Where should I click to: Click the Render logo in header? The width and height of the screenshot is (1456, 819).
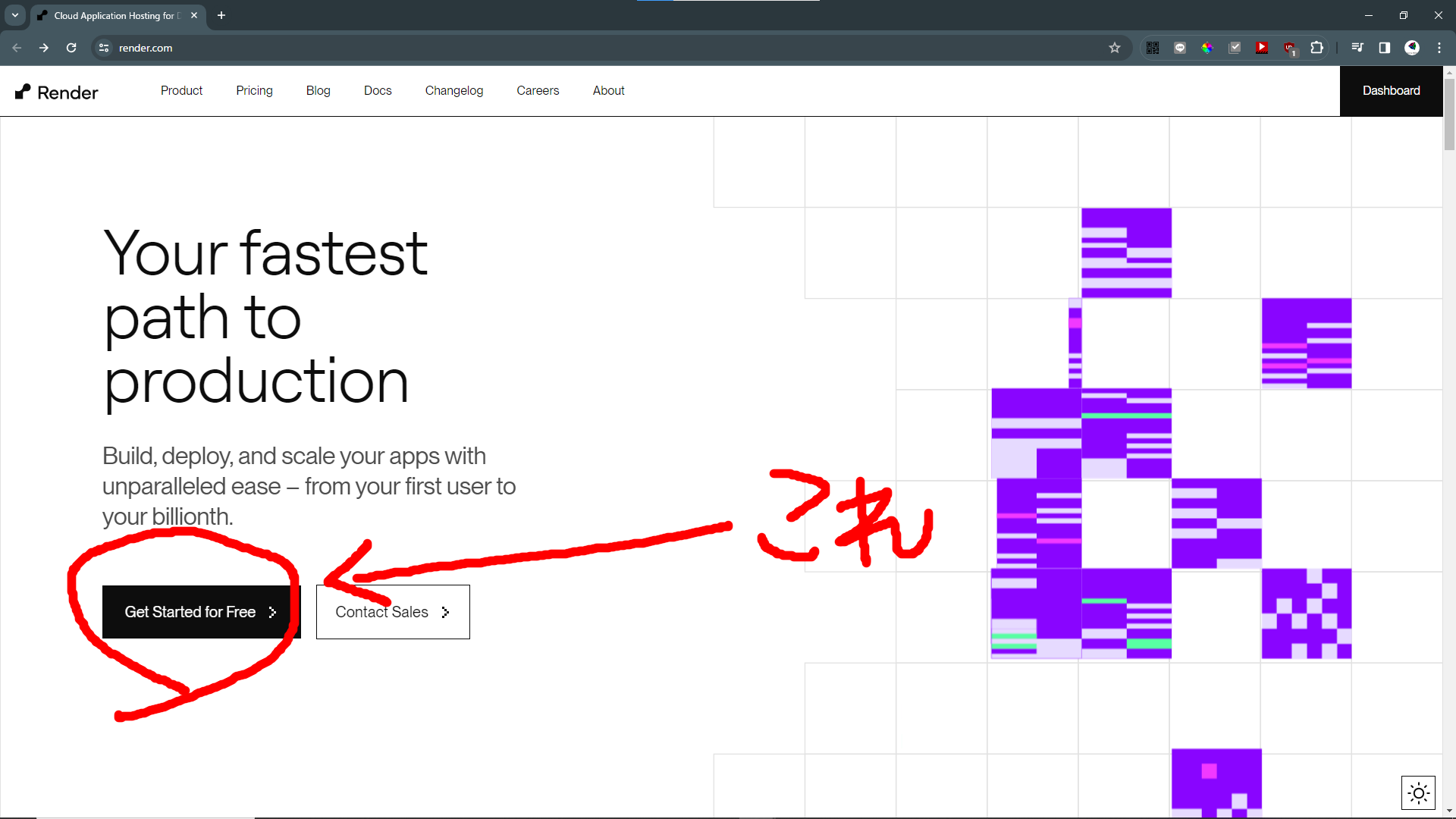pyautogui.click(x=57, y=92)
